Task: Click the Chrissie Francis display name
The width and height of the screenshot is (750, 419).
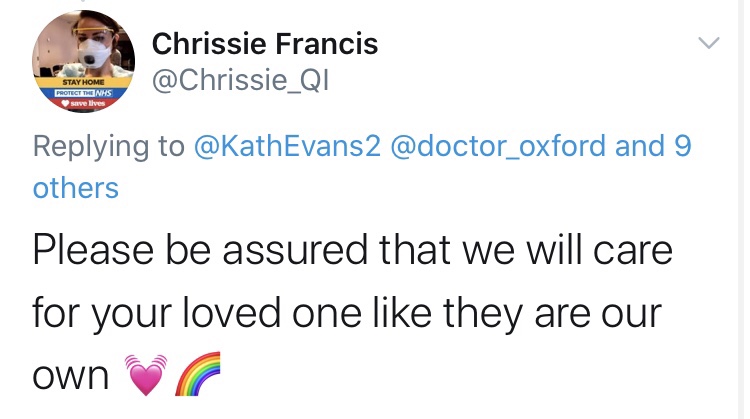Action: point(265,43)
